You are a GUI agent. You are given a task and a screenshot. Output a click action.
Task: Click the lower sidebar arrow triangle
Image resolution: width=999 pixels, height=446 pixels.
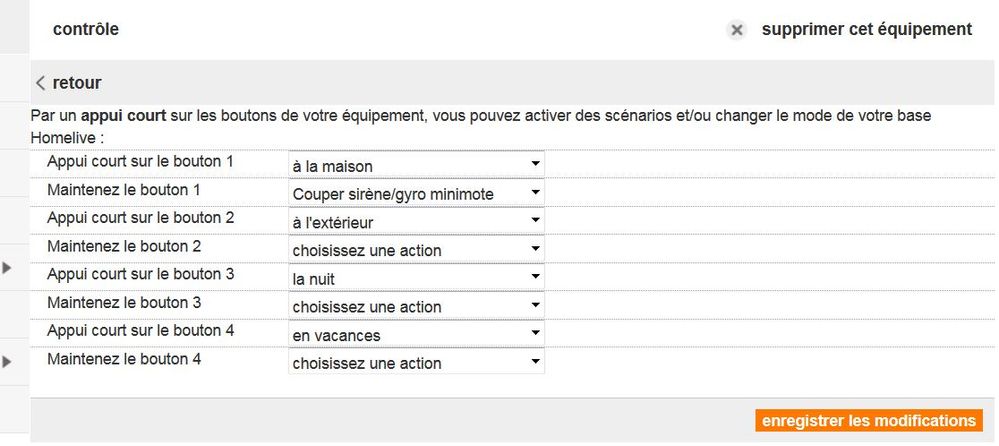[7, 362]
